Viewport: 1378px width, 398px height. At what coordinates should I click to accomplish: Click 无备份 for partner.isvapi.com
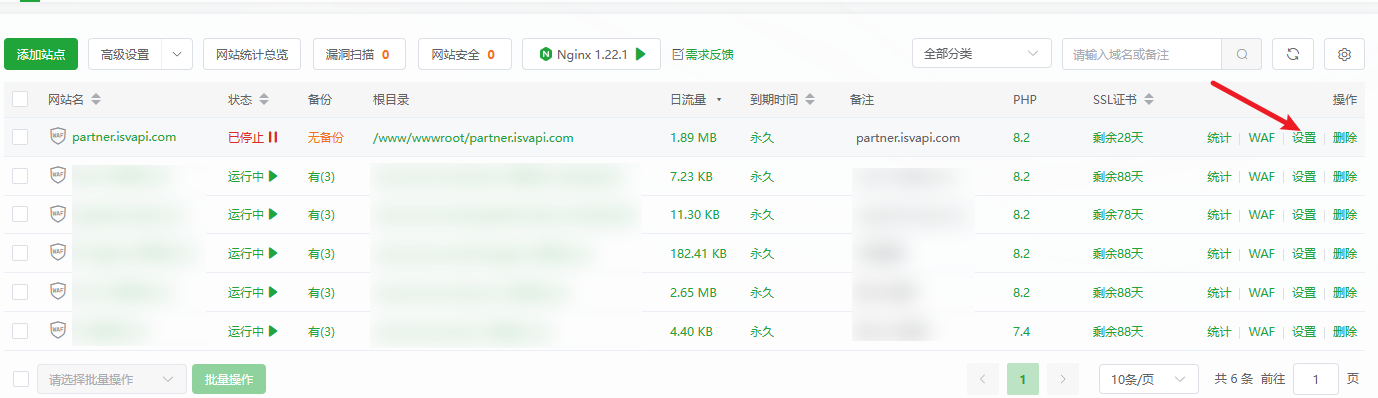(x=325, y=137)
